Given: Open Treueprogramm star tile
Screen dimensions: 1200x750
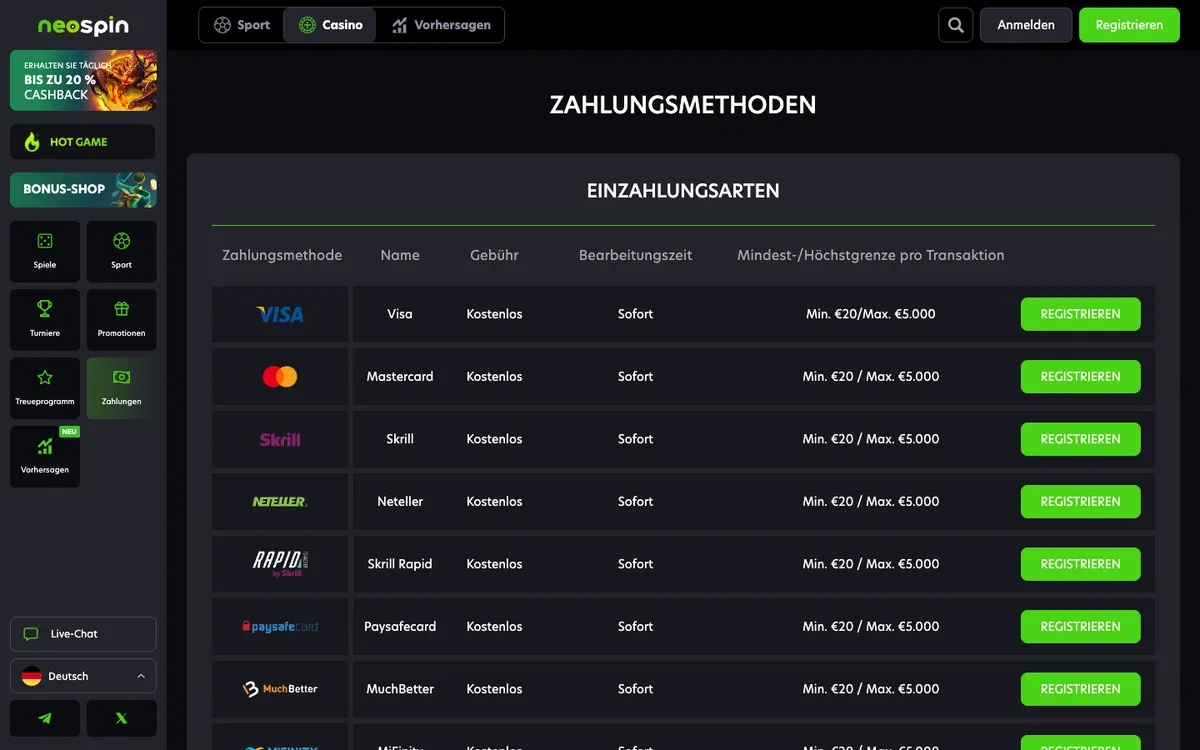Looking at the screenshot, I should (x=45, y=388).
